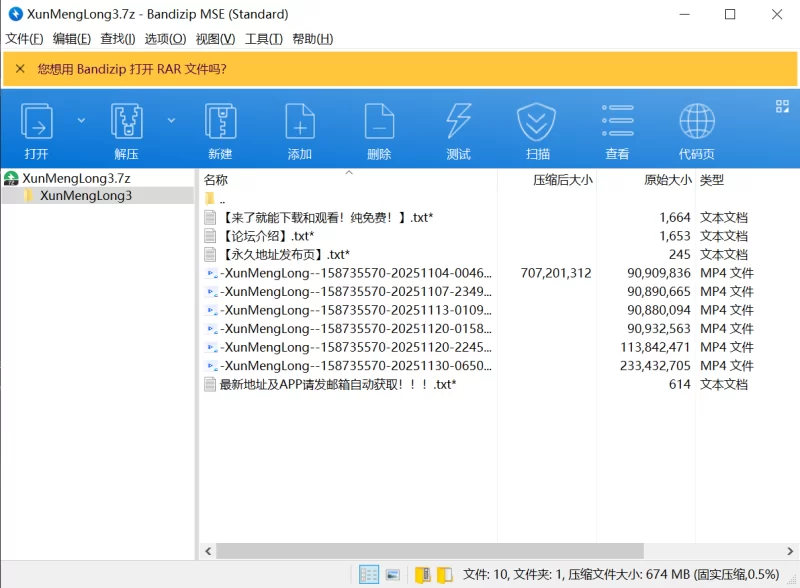Open the 视图(V) menu

tap(215, 39)
